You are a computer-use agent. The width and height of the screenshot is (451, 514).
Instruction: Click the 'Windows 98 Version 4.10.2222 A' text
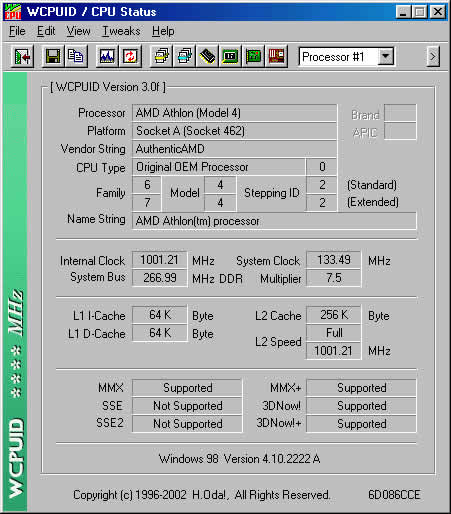pyautogui.click(x=239, y=459)
